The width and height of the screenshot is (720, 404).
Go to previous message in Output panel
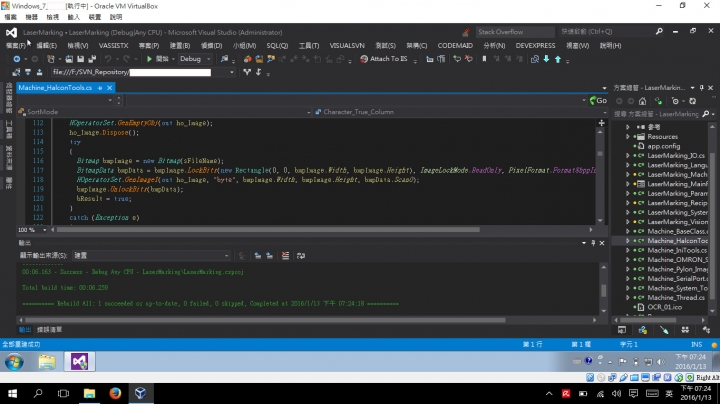[258, 256]
